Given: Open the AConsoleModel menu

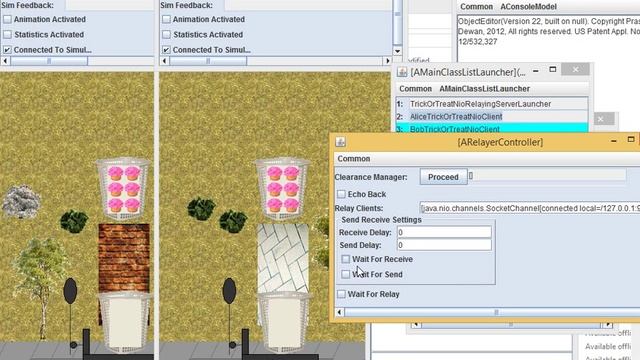Looking at the screenshot, I should [x=528, y=7].
